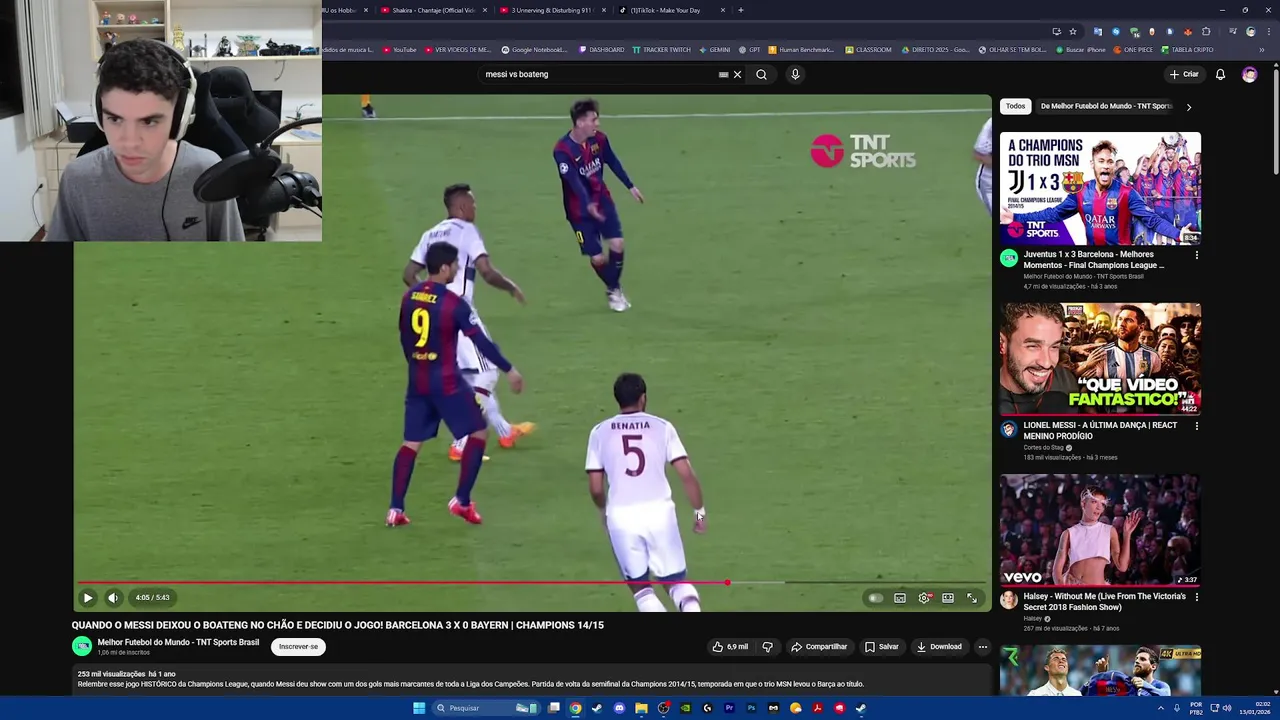The height and width of the screenshot is (720, 1280).
Task: Open YouTube notifications bell
Action: coord(1220,74)
